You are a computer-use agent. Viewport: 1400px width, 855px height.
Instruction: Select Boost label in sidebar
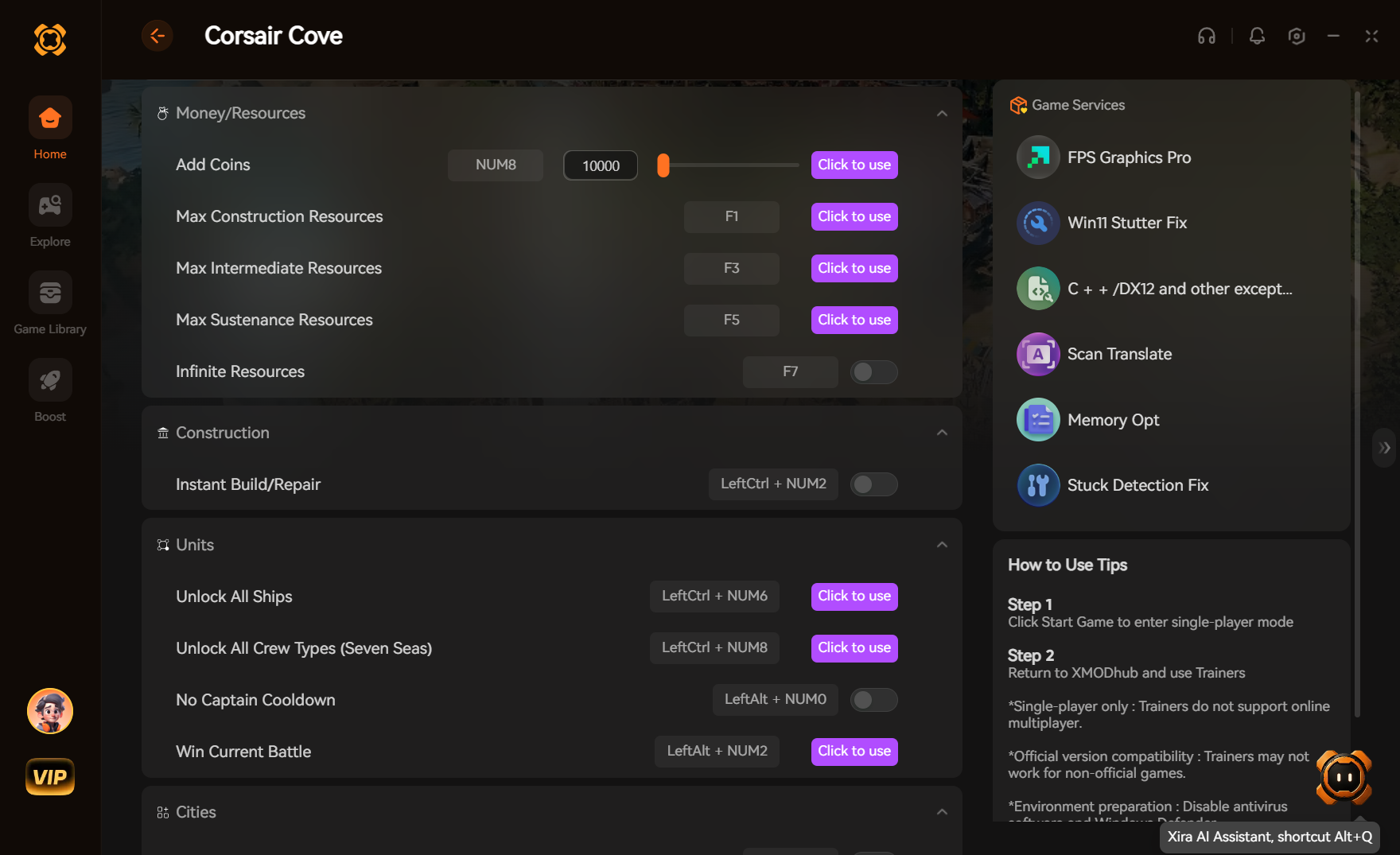pos(50,417)
